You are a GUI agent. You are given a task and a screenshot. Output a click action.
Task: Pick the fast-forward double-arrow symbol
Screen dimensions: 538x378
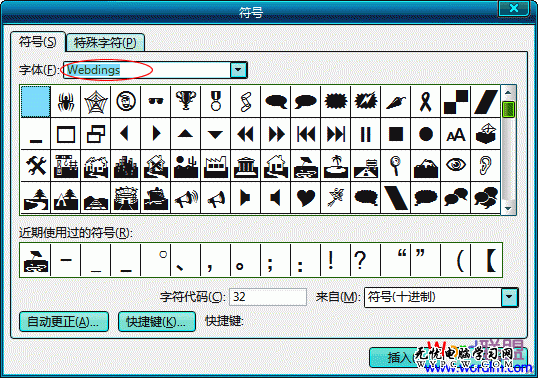click(x=276, y=134)
